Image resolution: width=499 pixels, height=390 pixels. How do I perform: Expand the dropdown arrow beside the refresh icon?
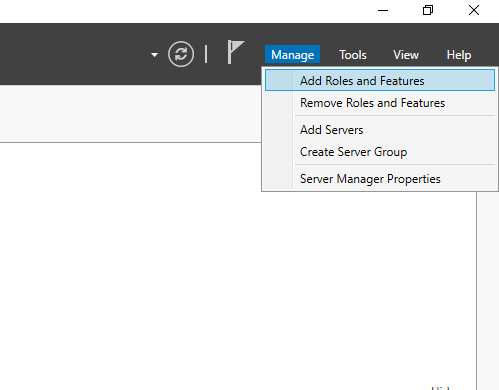point(154,55)
